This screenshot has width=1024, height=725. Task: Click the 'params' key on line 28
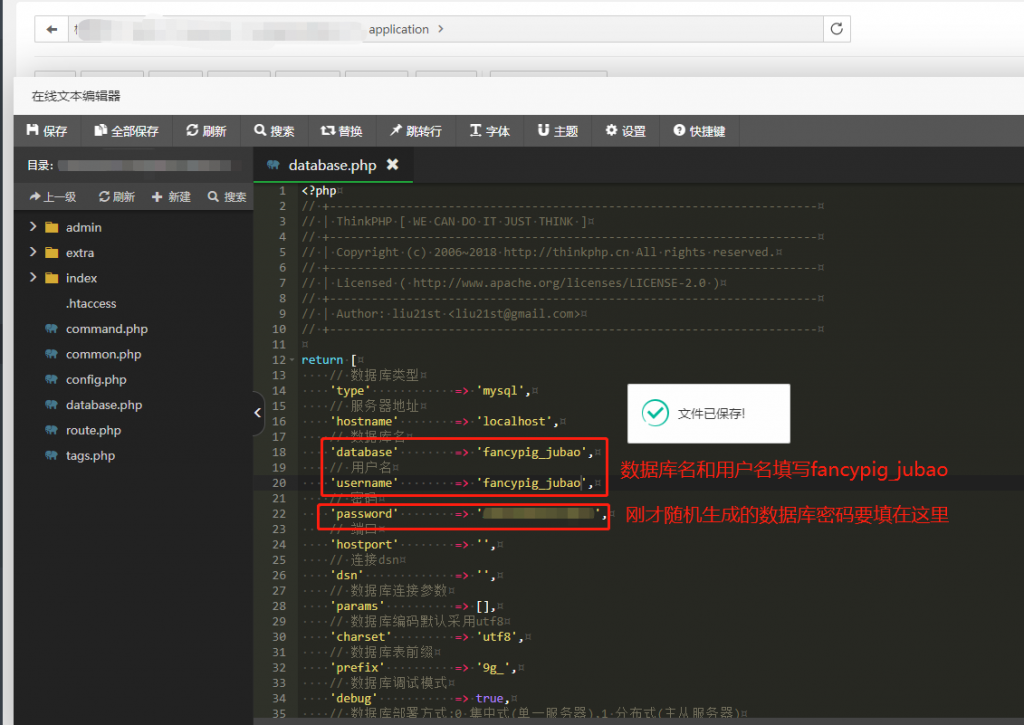(357, 606)
